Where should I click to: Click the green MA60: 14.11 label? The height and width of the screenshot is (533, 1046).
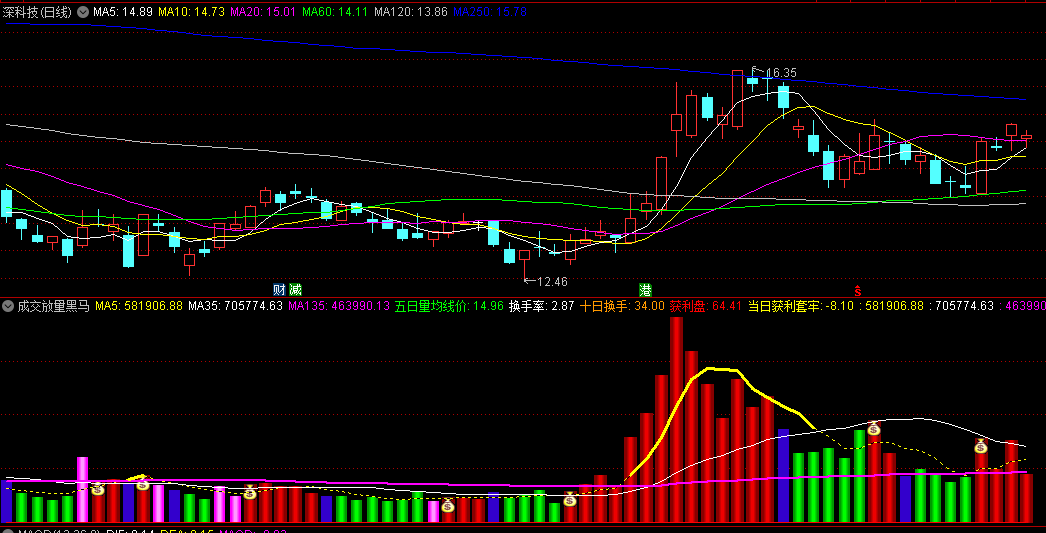[x=335, y=12]
